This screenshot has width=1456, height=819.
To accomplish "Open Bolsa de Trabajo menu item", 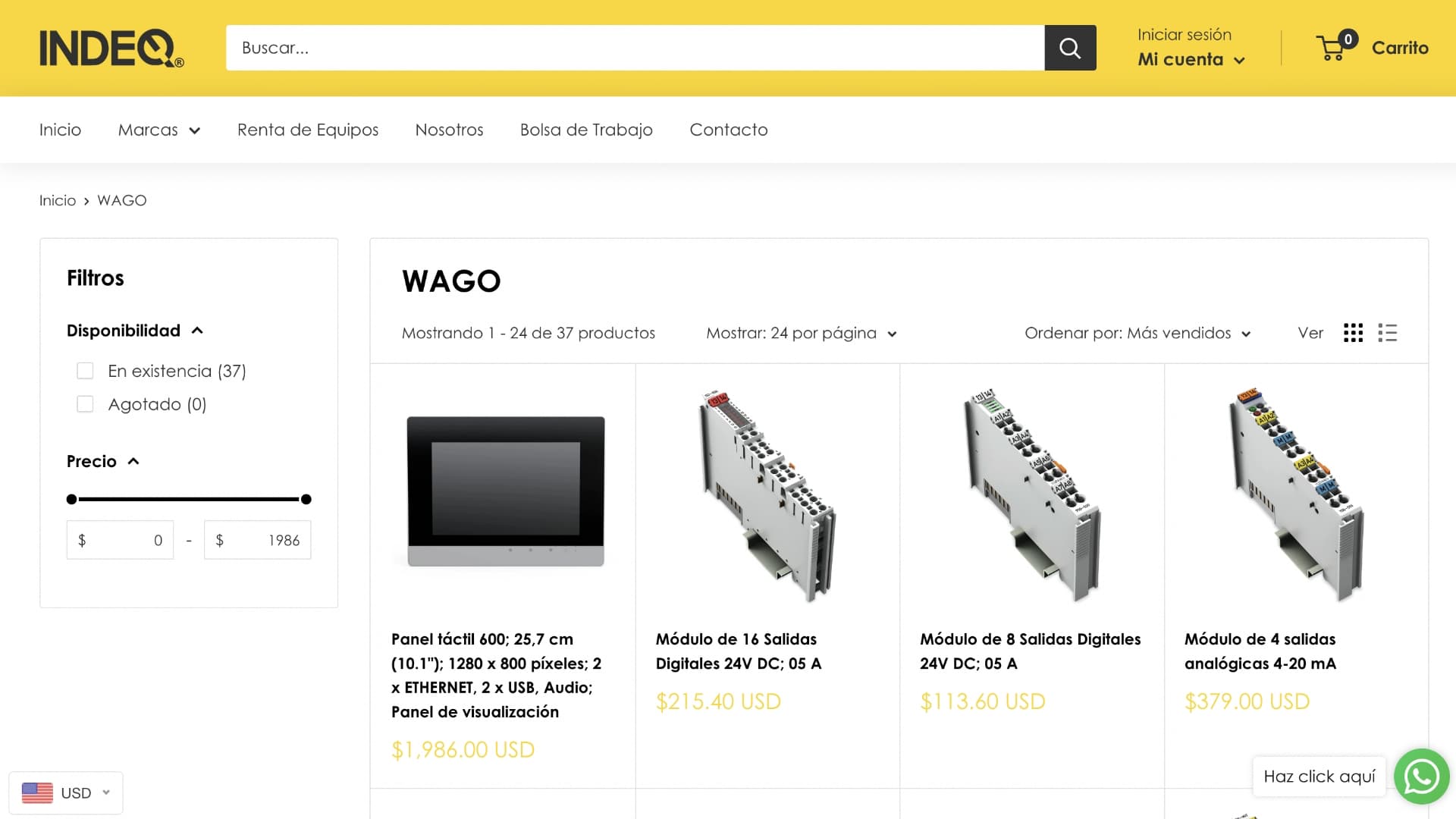I will click(586, 130).
